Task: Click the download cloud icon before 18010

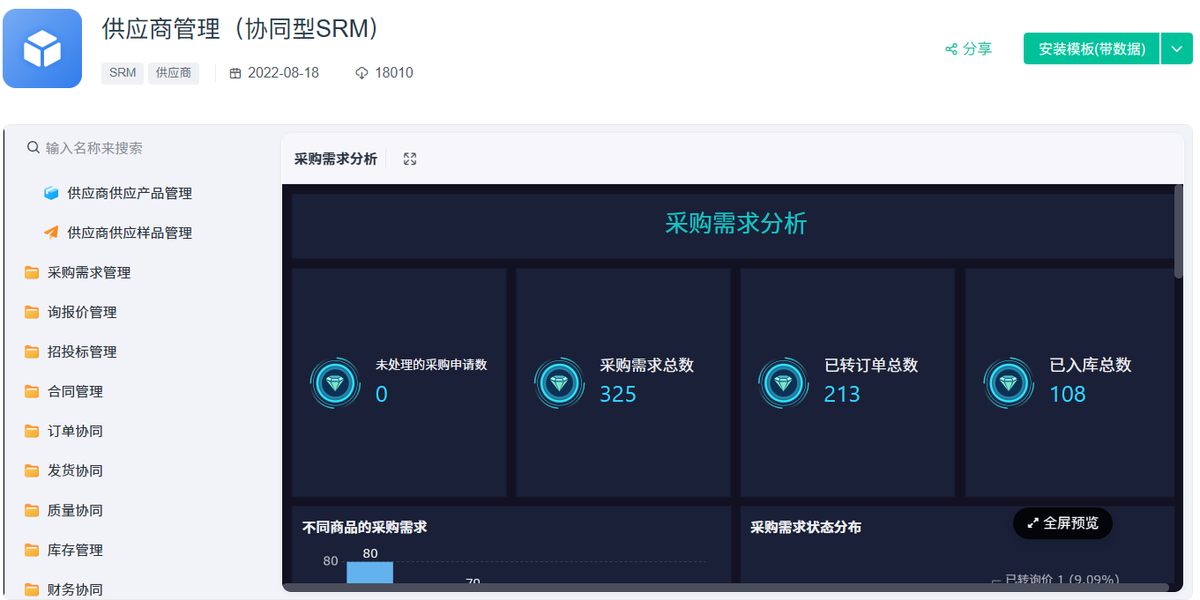Action: click(361, 73)
